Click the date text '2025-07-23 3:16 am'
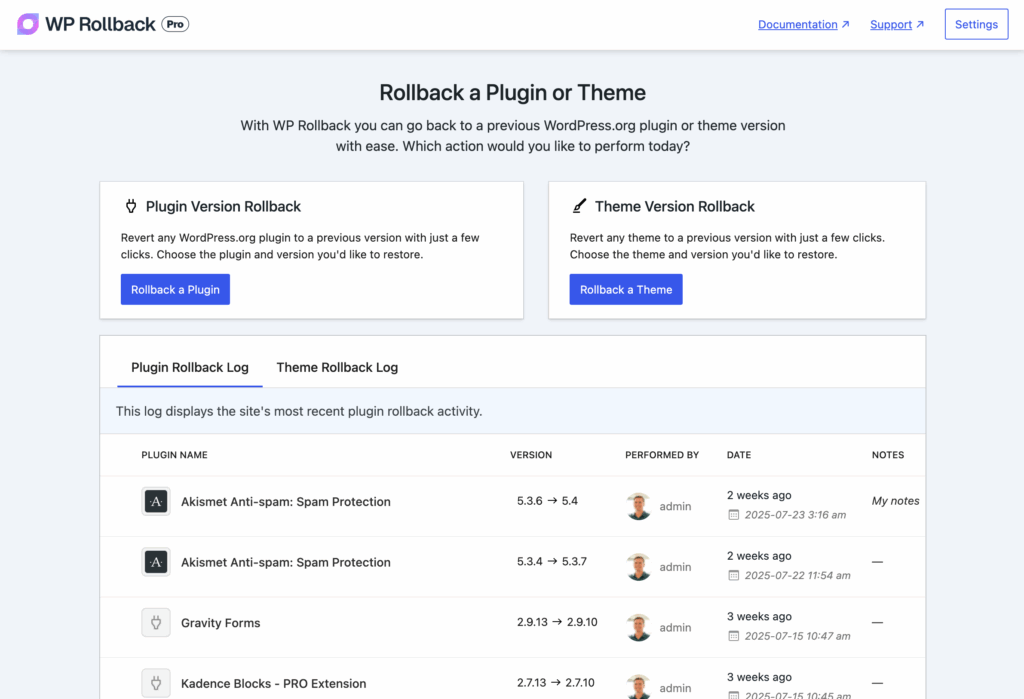 [x=795, y=515]
